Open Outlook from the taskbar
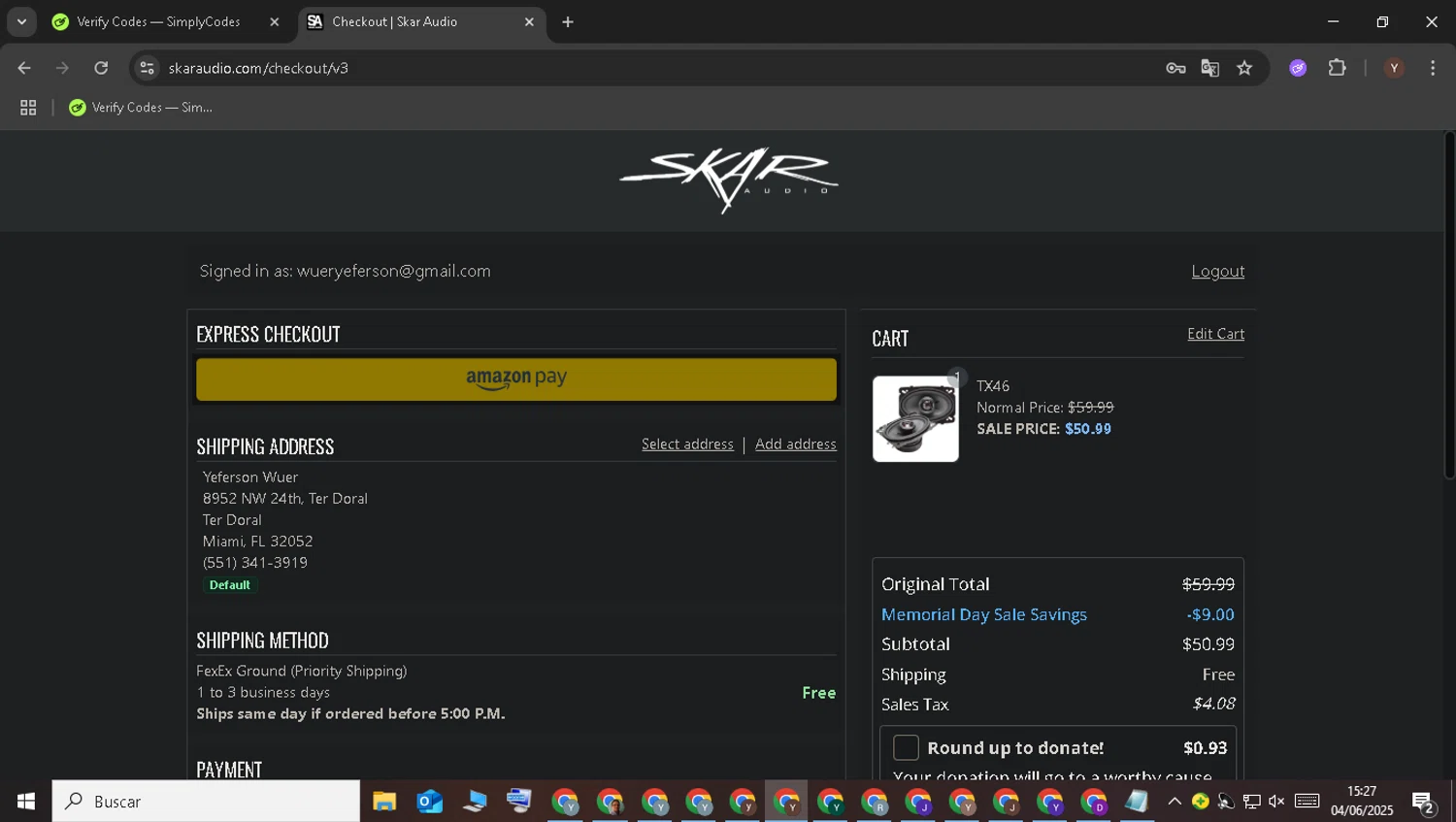The image size is (1456, 822). 429,802
